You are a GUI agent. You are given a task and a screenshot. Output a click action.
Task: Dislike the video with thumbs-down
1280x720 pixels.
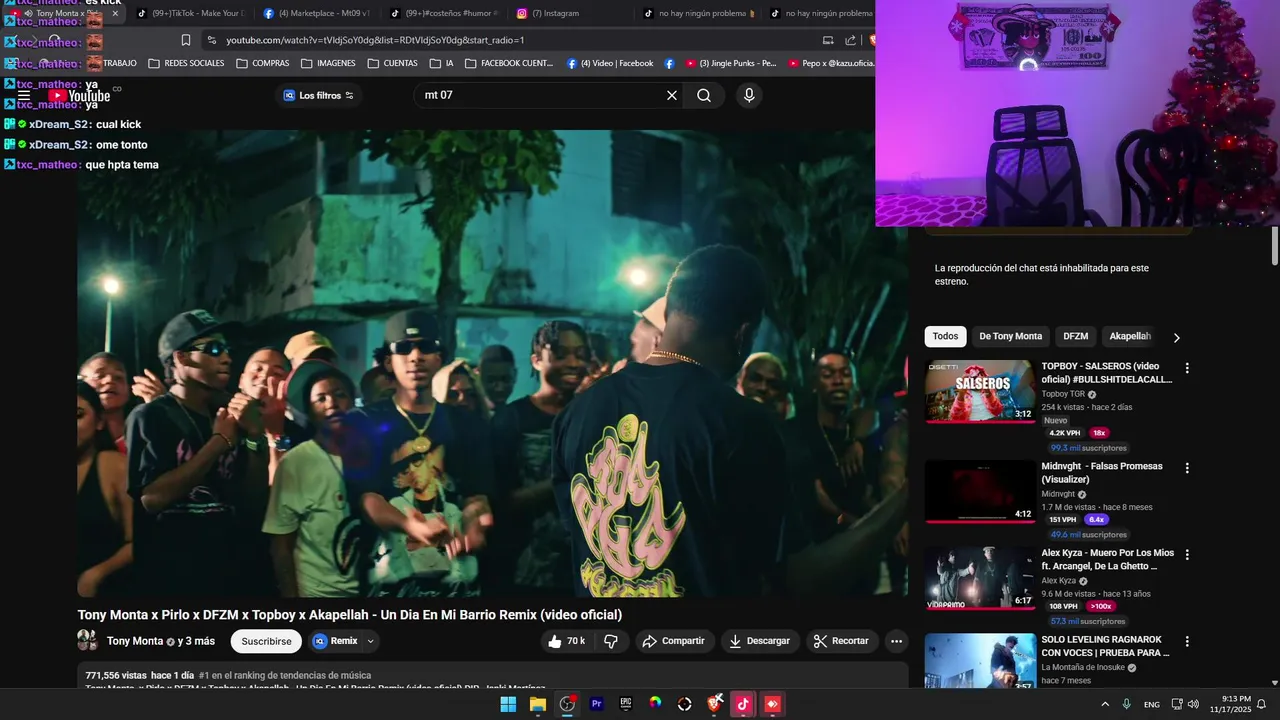[x=610, y=641]
